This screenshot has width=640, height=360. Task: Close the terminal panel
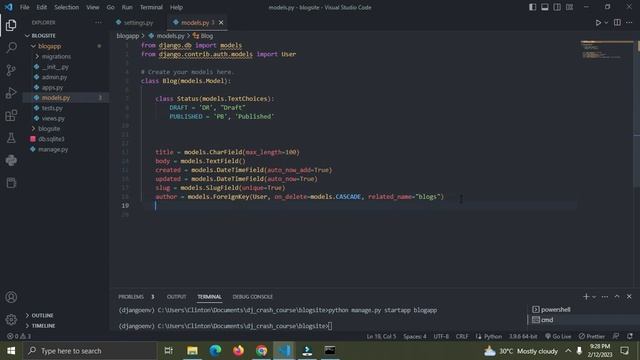coord(629,297)
